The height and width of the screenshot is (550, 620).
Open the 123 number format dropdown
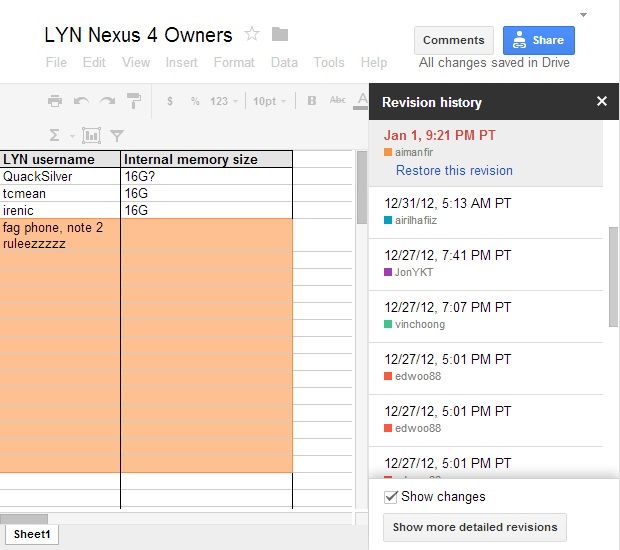click(224, 101)
